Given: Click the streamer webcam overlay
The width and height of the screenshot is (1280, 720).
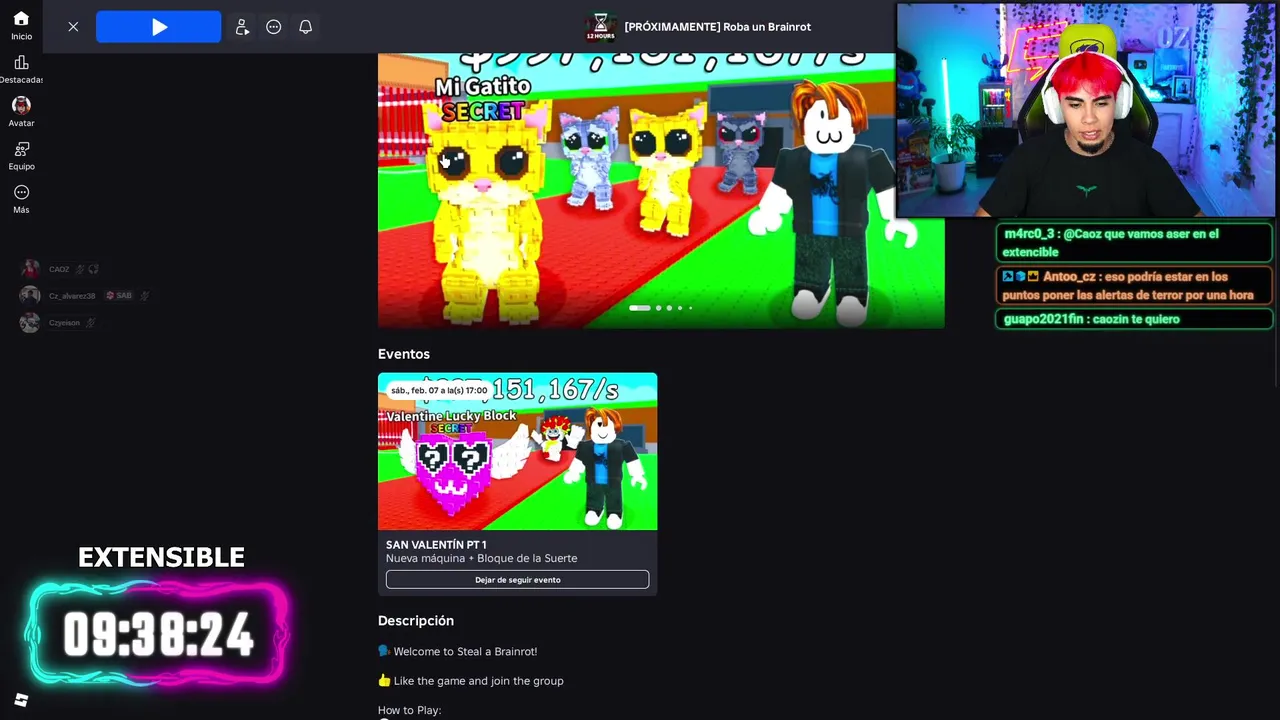Looking at the screenshot, I should coord(1086,110).
